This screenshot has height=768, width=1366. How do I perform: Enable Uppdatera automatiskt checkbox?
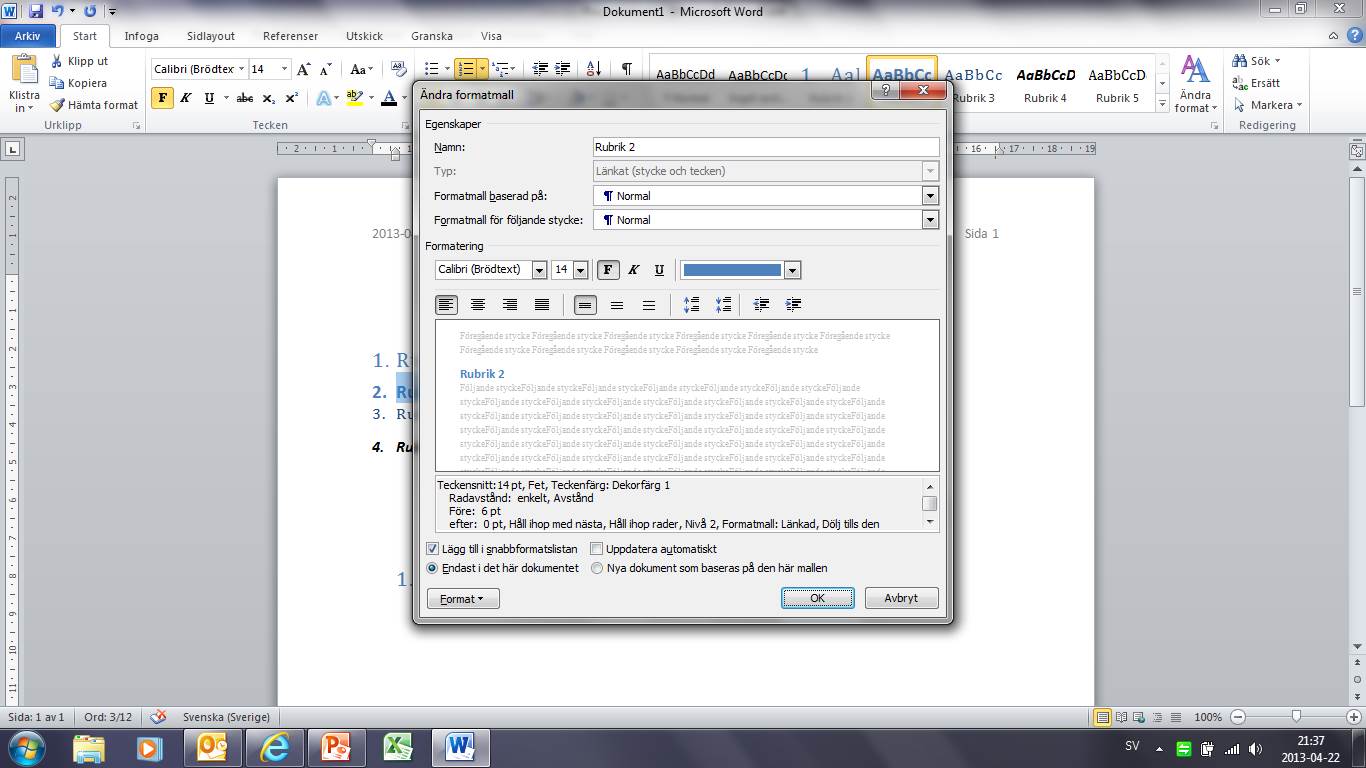[x=597, y=549]
